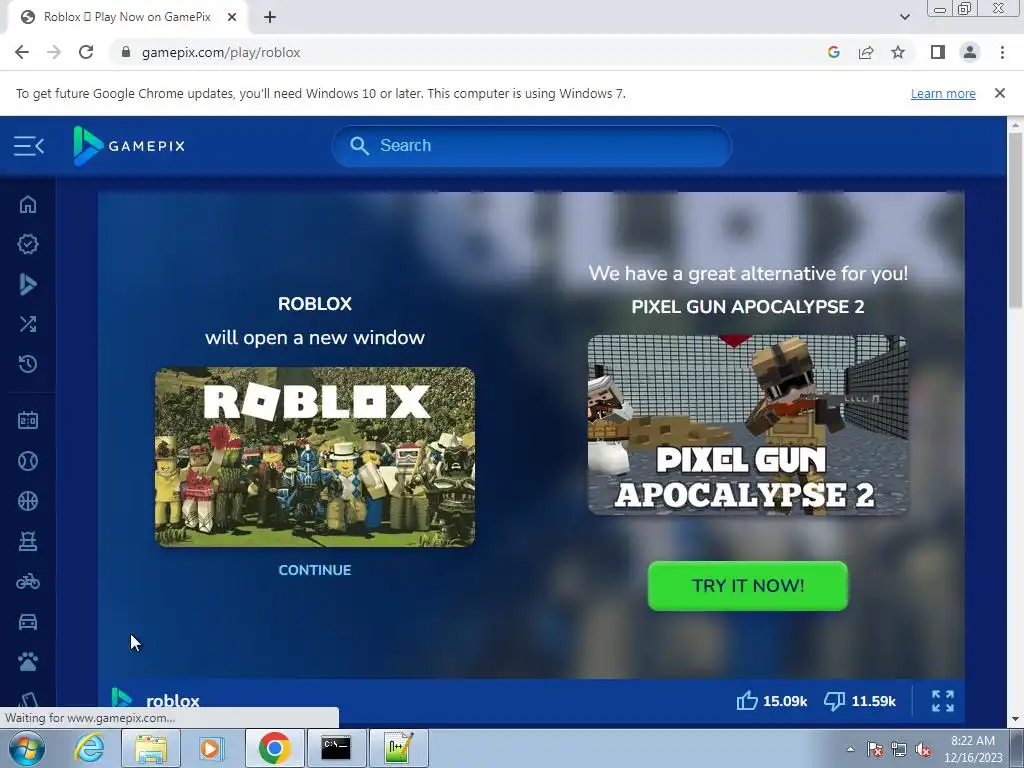Screen dimensions: 1024x768
Task: Open the GamePix logo homepage
Action: click(129, 146)
